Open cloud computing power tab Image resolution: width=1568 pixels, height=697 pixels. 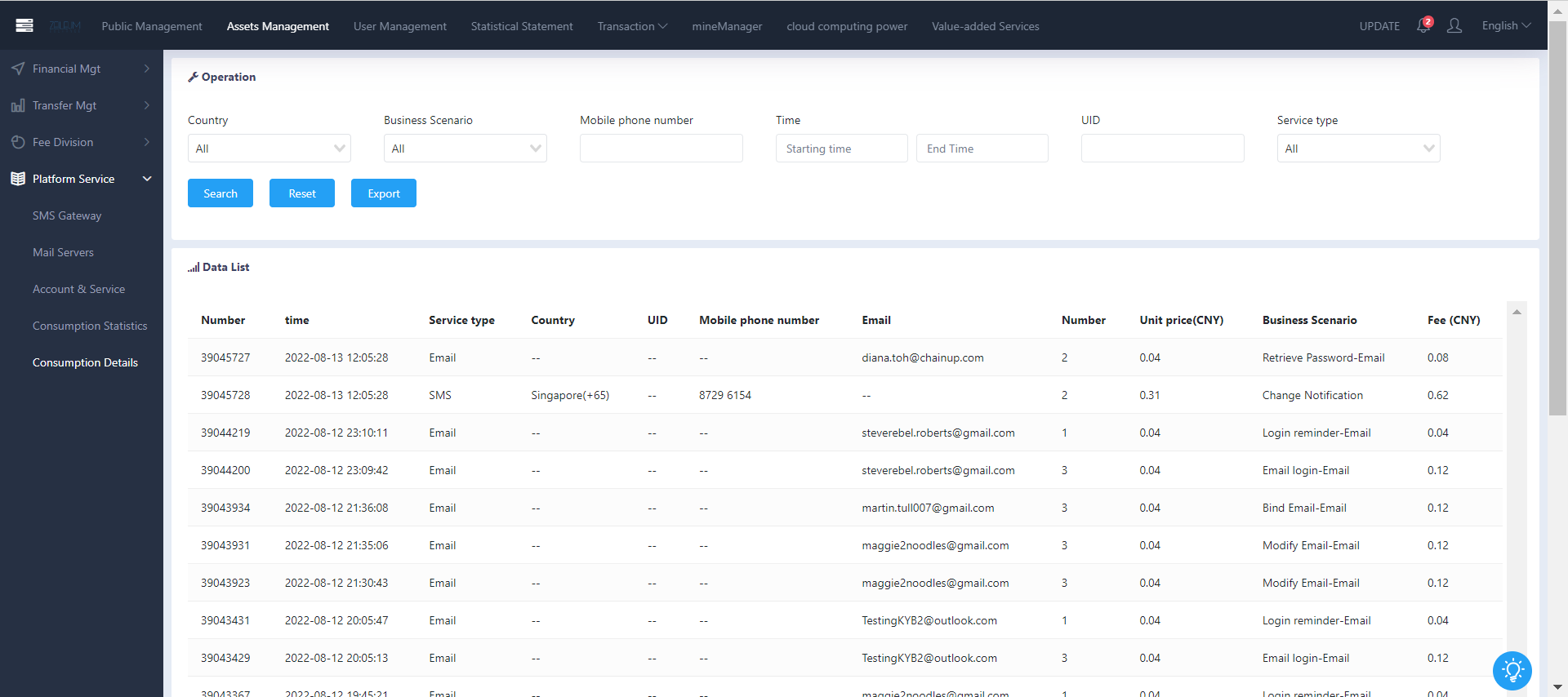pyautogui.click(x=847, y=26)
